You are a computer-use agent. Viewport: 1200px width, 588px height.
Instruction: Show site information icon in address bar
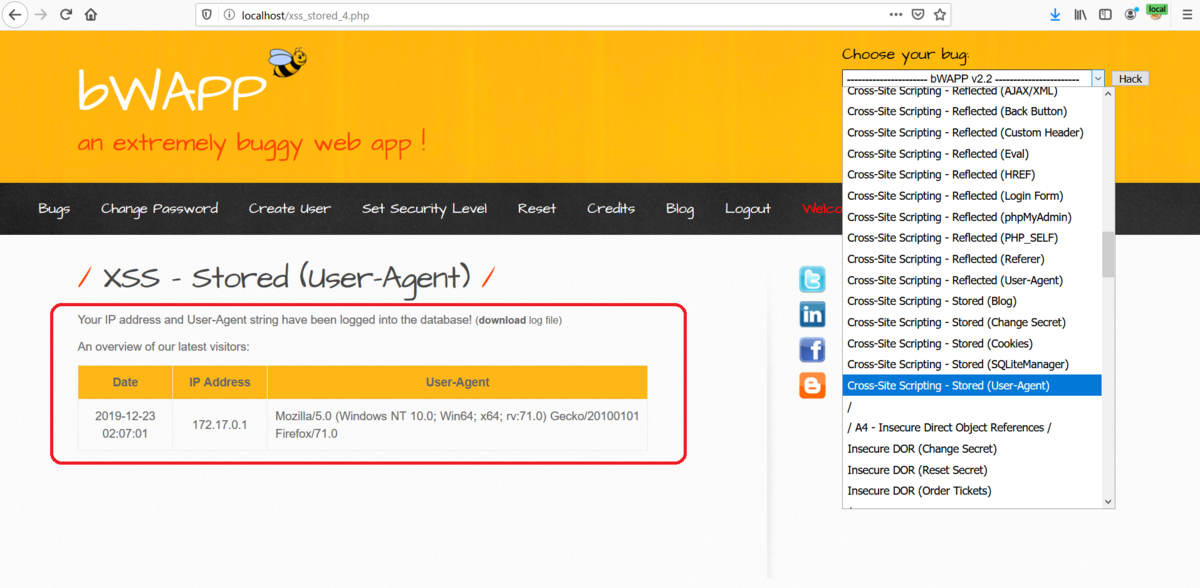pos(228,15)
